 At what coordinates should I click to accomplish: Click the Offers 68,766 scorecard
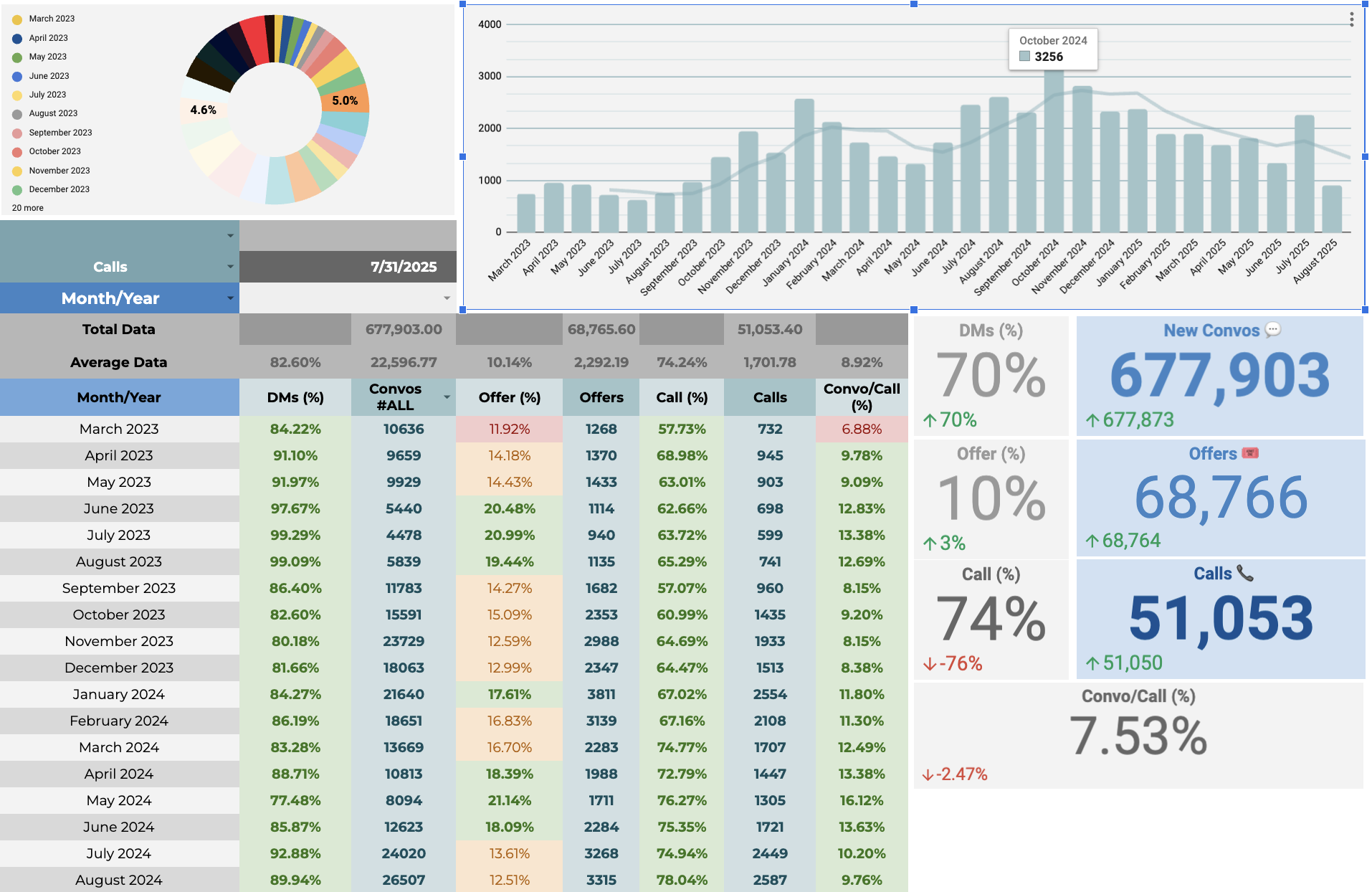1220,498
